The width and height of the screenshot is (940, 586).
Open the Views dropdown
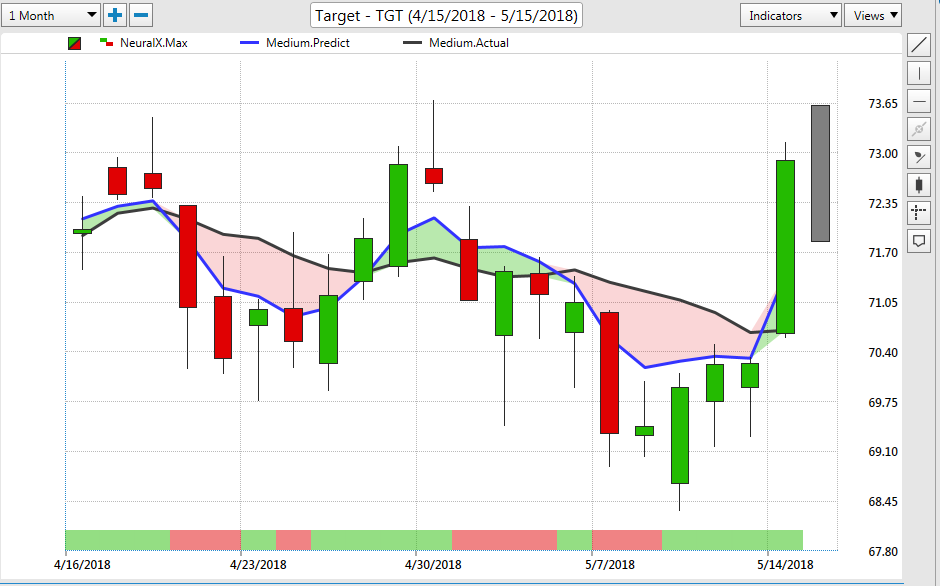[873, 15]
